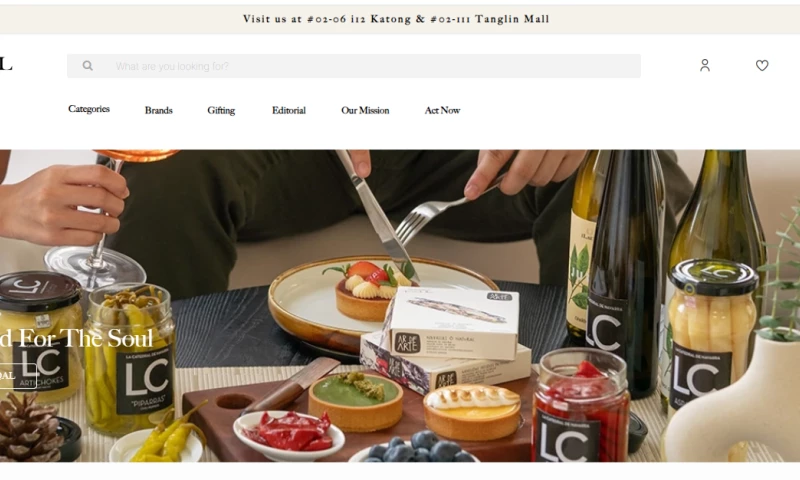Select the Act Now link
Viewport: 800px width, 480px height.
[442, 110]
